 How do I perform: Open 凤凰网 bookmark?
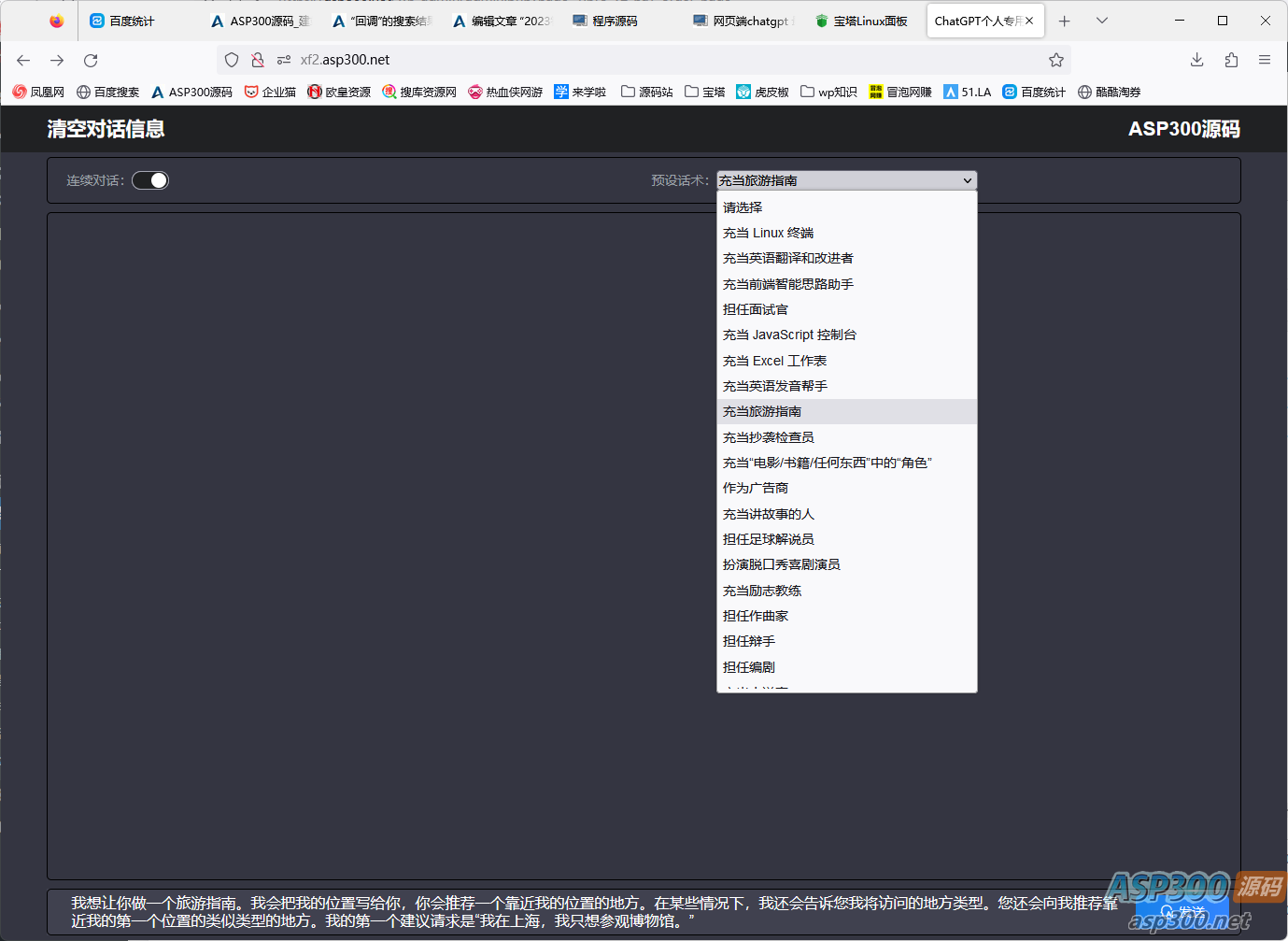point(38,92)
